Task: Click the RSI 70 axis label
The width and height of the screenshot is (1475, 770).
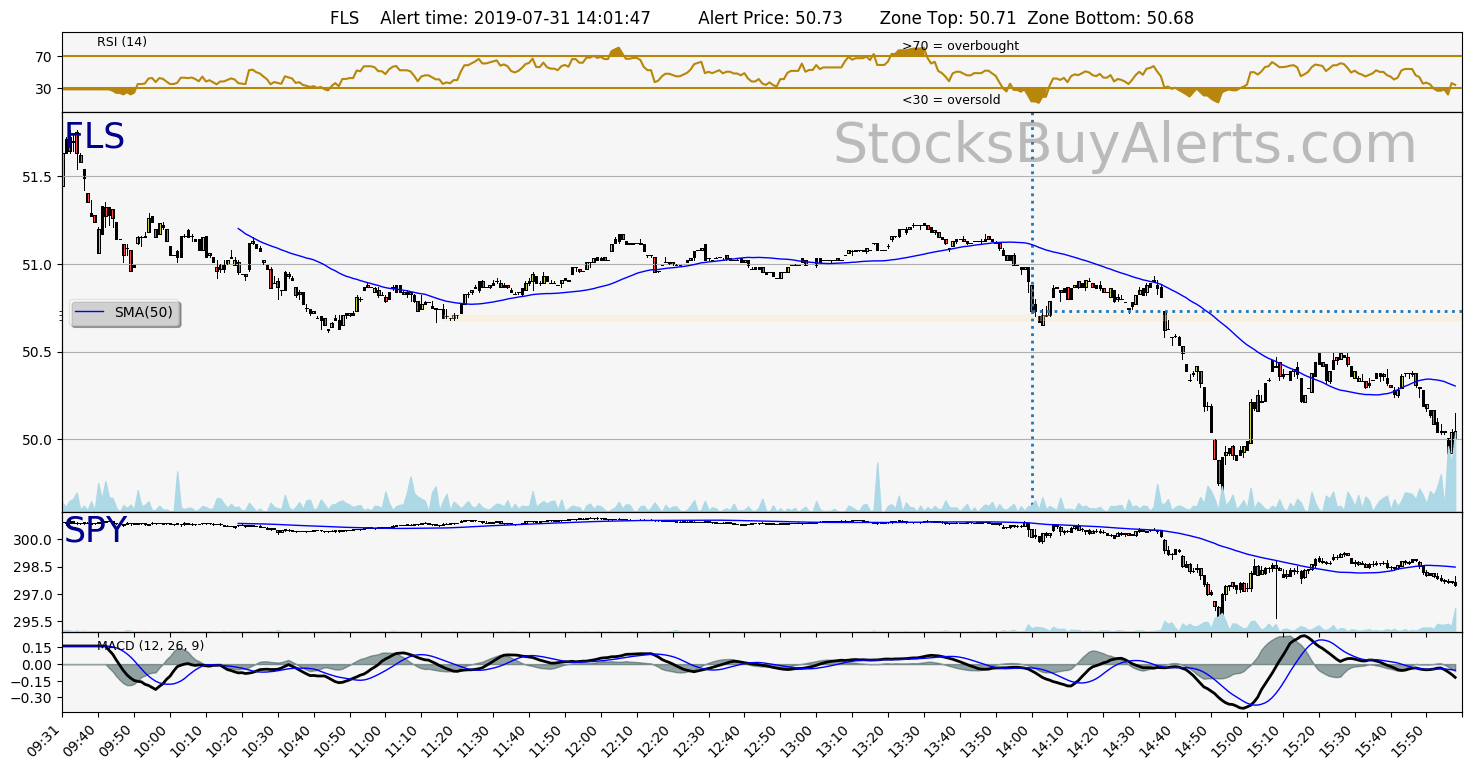Action: [x=43, y=57]
